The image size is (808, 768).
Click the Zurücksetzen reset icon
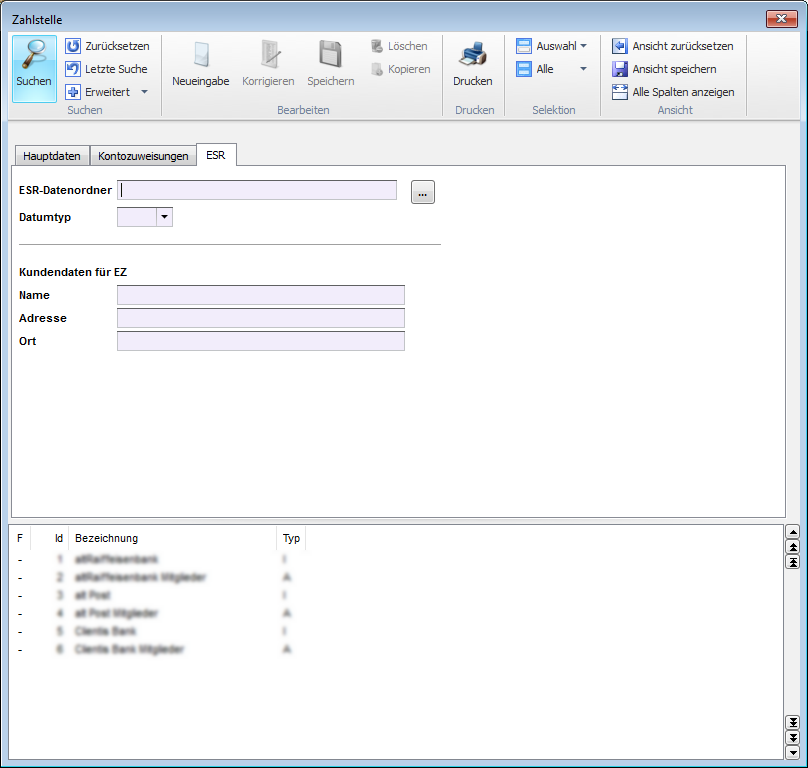pyautogui.click(x=73, y=46)
